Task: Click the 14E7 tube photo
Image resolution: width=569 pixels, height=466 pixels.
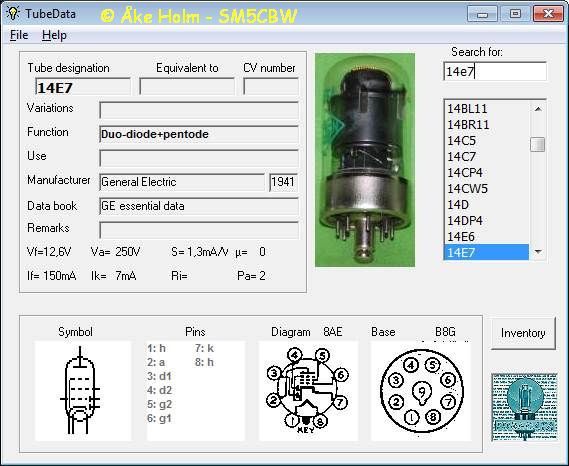Action: pos(365,160)
